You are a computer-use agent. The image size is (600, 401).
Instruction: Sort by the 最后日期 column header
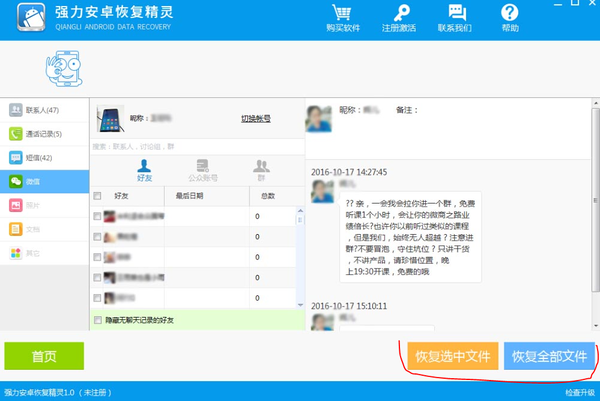pos(207,196)
